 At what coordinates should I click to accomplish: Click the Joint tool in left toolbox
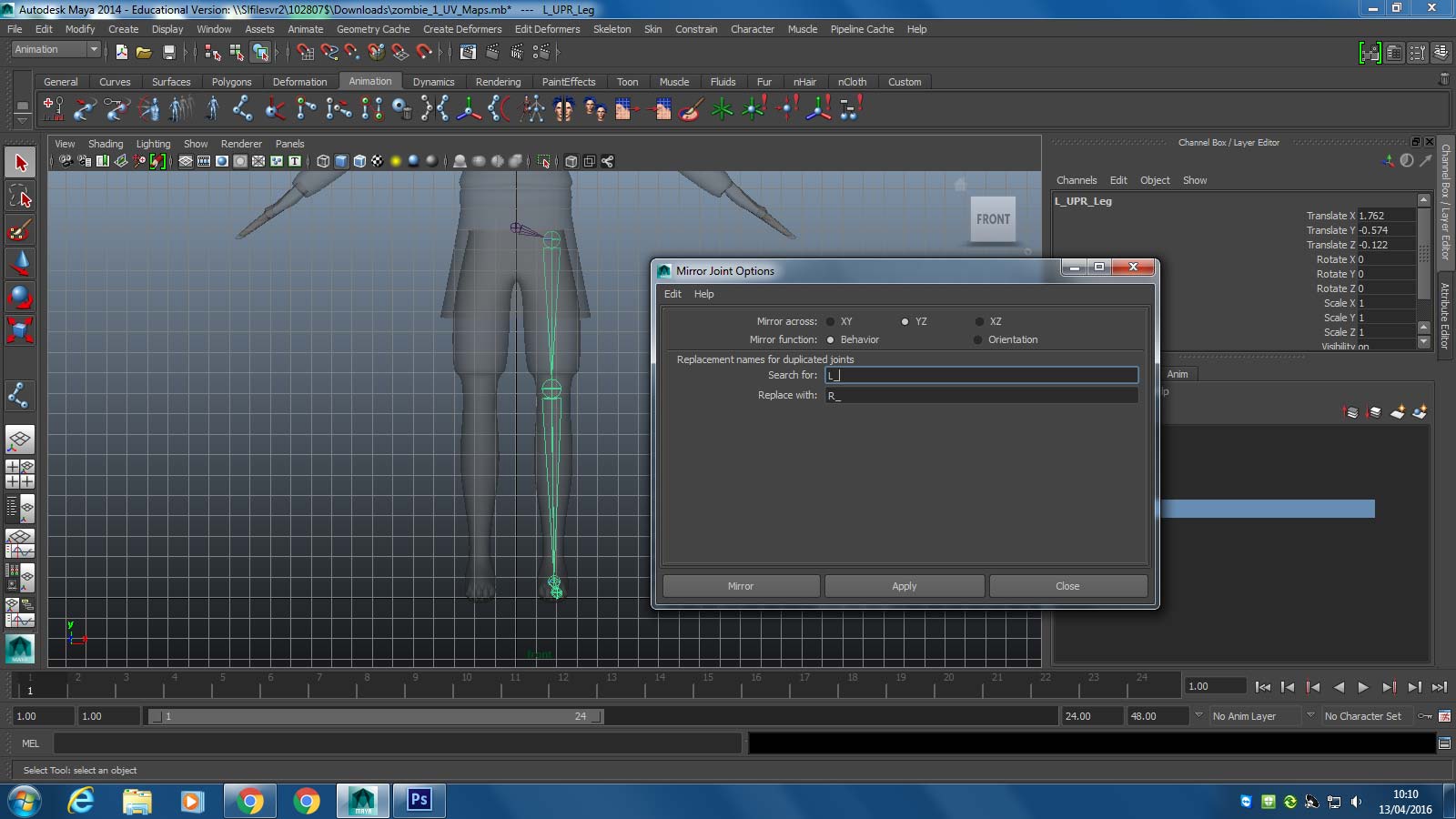pyautogui.click(x=20, y=396)
